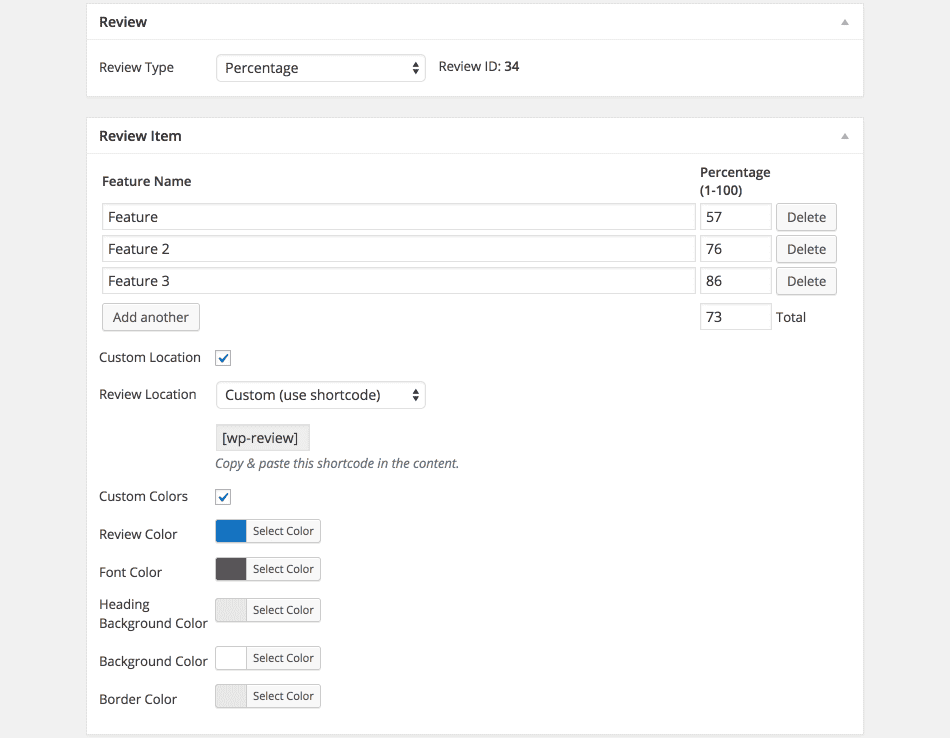Click the Feature 2 percentage field
Image resolution: width=950 pixels, height=738 pixels.
735,248
